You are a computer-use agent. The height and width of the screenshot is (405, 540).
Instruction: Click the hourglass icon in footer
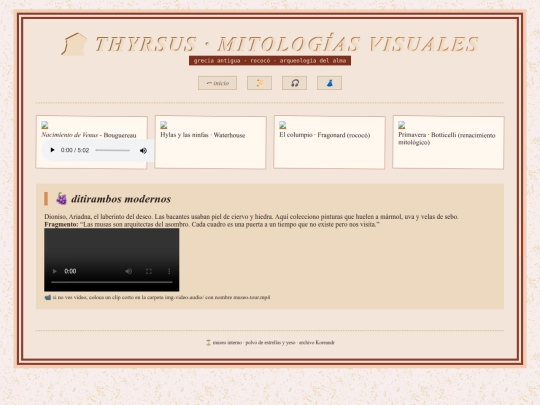coord(208,343)
